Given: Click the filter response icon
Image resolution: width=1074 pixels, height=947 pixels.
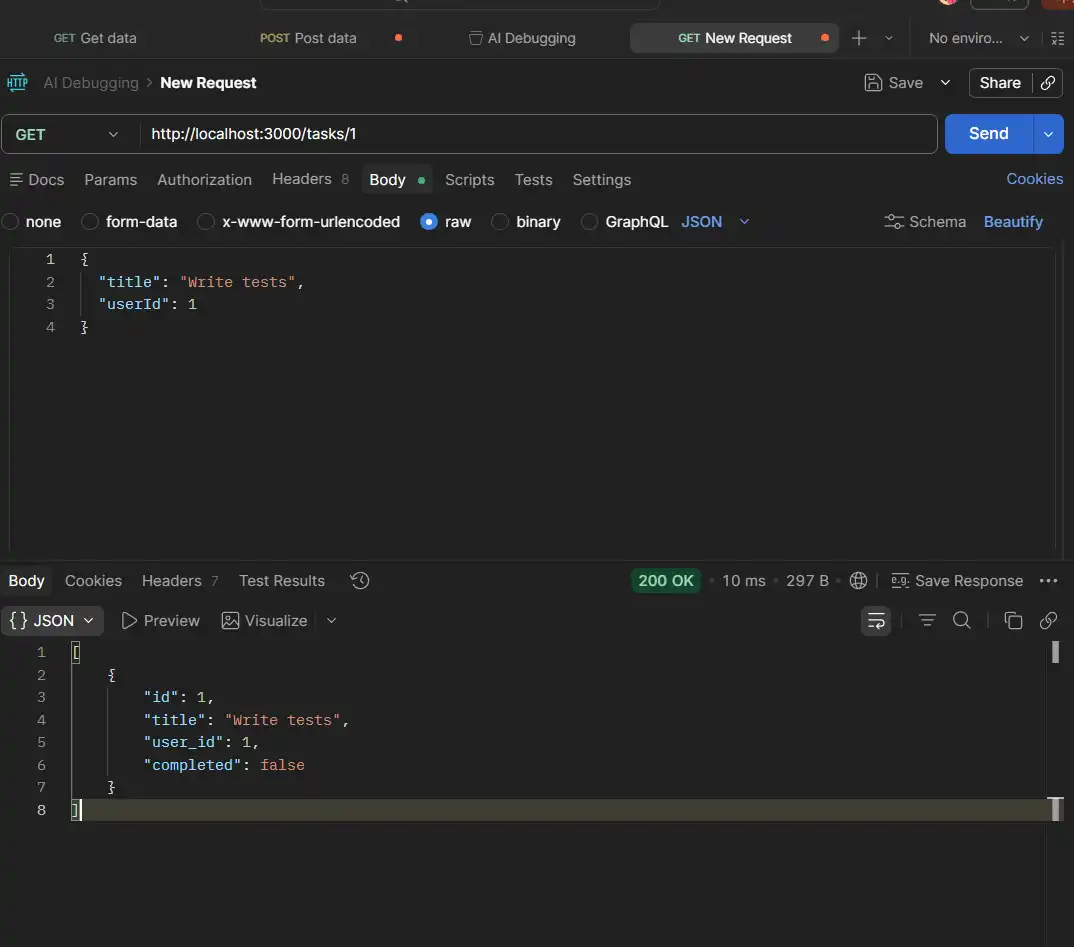Looking at the screenshot, I should (x=927, y=621).
